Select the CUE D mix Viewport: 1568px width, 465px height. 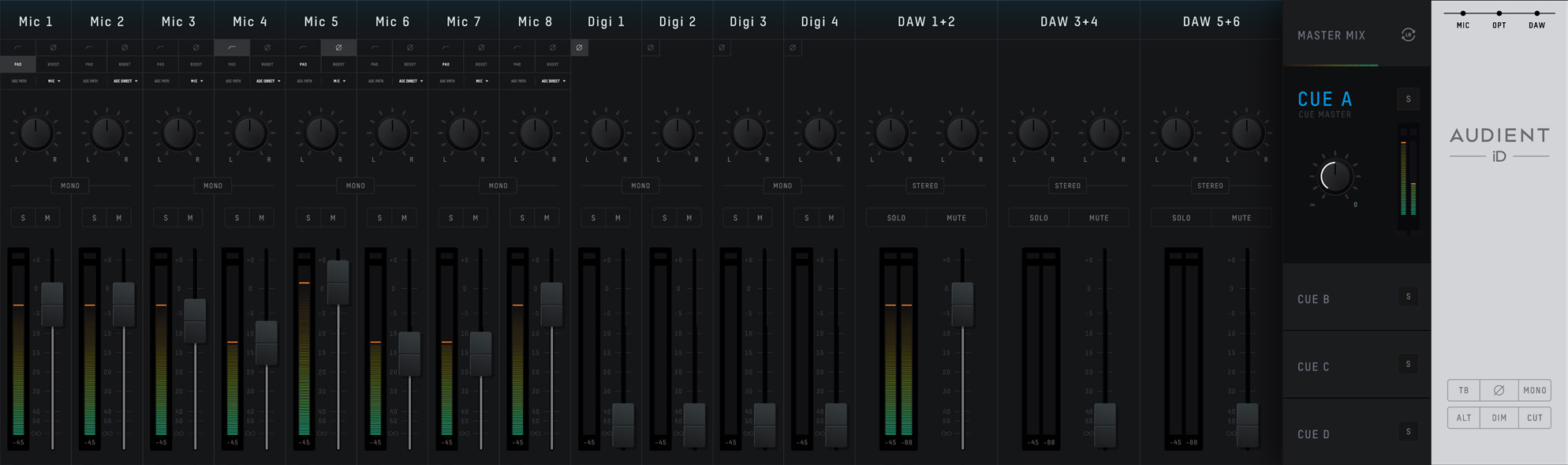[x=1313, y=434]
